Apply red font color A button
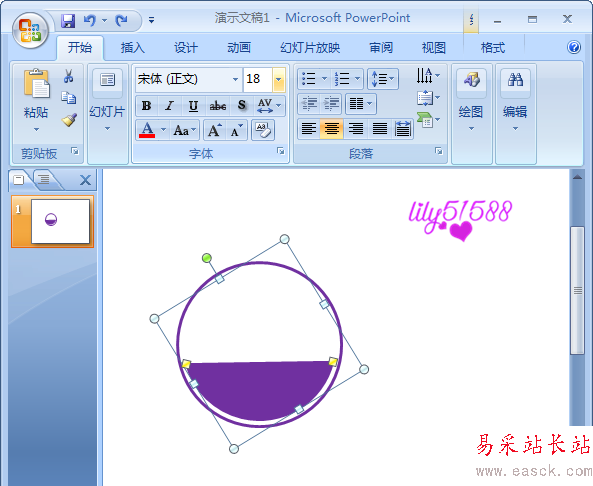Image resolution: width=593 pixels, height=486 pixels. point(147,130)
